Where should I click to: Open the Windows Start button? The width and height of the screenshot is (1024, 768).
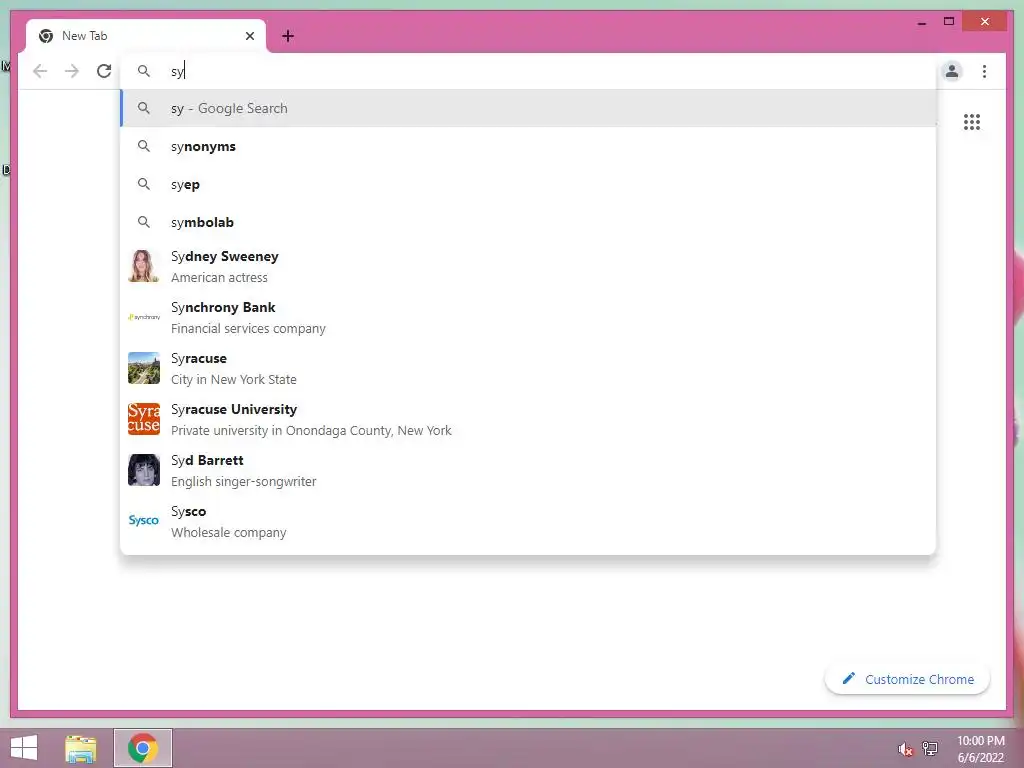pyautogui.click(x=24, y=748)
